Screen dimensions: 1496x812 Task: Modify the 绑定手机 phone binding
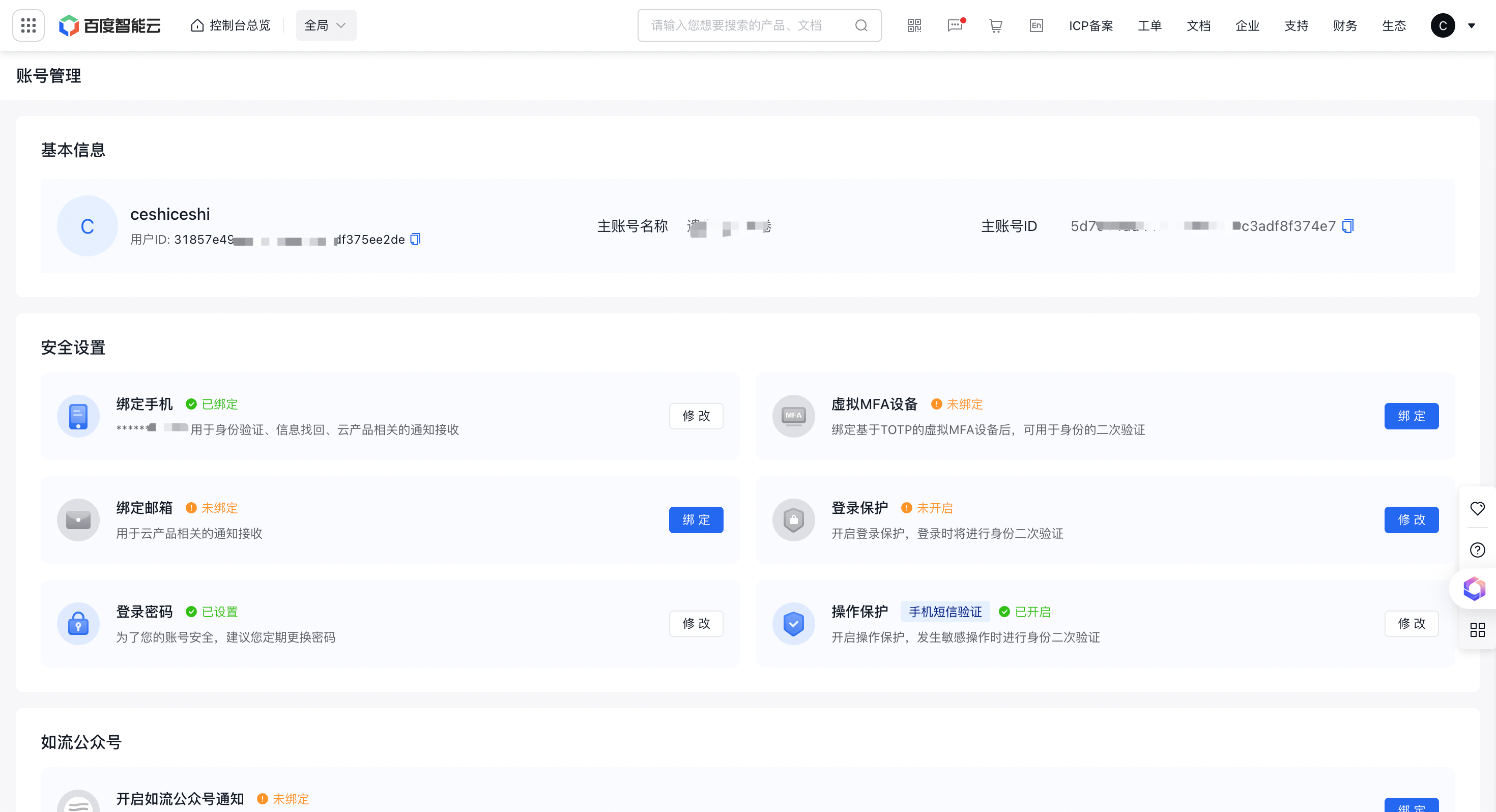(x=696, y=416)
